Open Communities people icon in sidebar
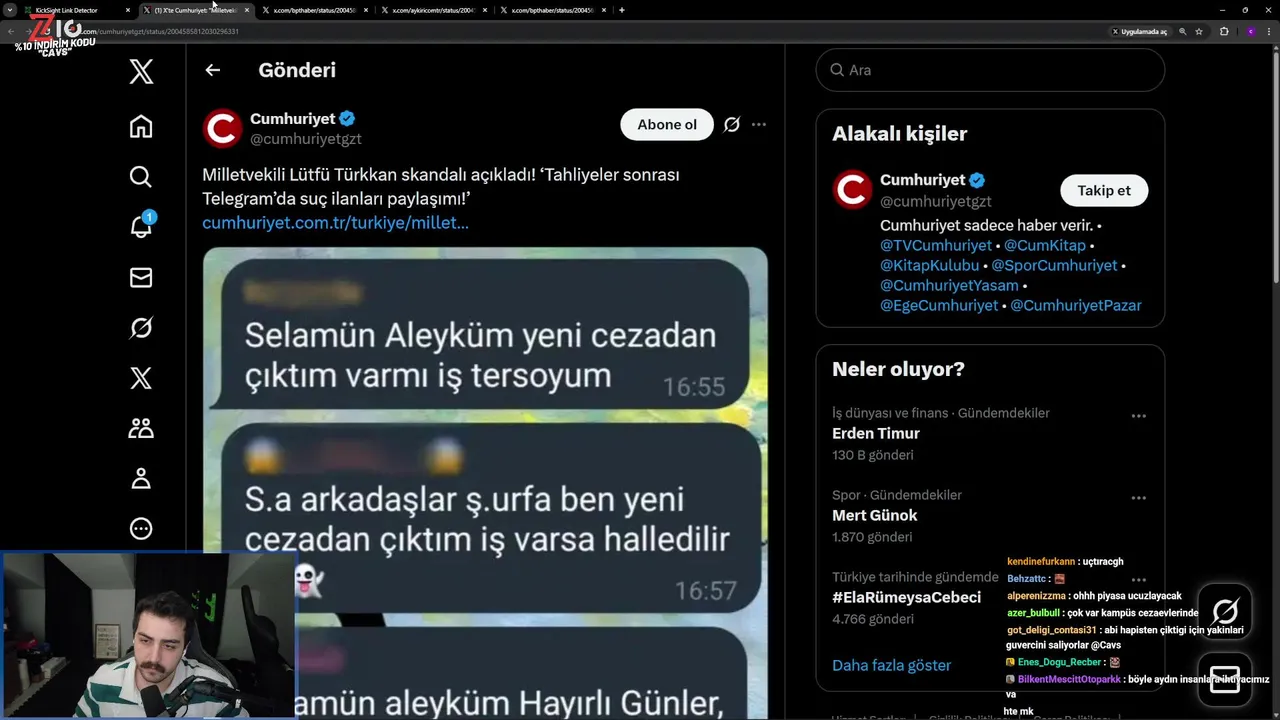This screenshot has width=1280, height=720. point(141,428)
